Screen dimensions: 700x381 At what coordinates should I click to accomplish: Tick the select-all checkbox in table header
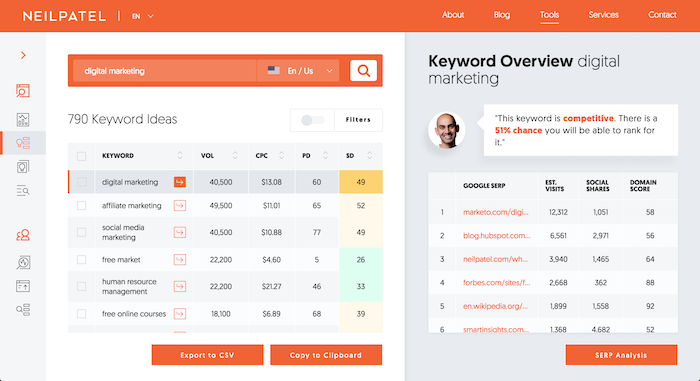81,156
